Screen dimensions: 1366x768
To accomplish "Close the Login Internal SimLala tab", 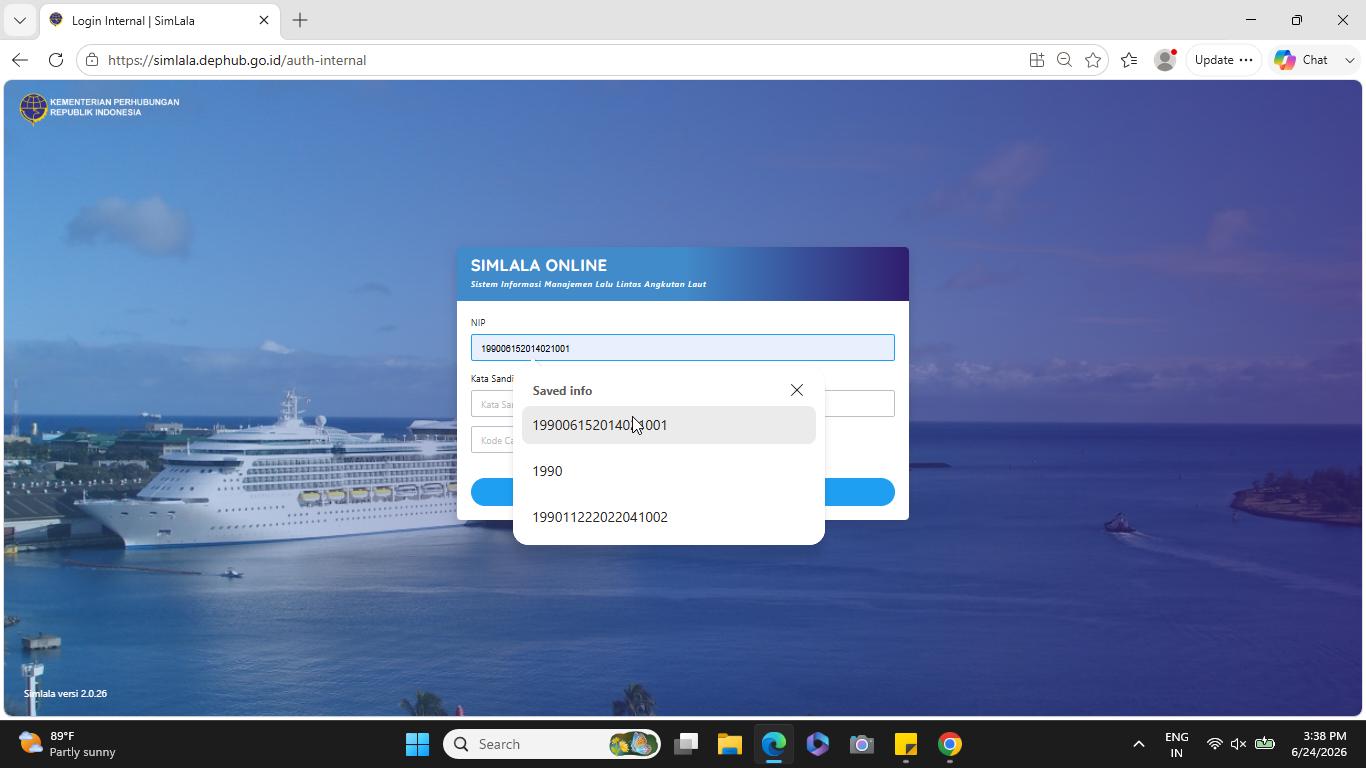I will tap(264, 20).
